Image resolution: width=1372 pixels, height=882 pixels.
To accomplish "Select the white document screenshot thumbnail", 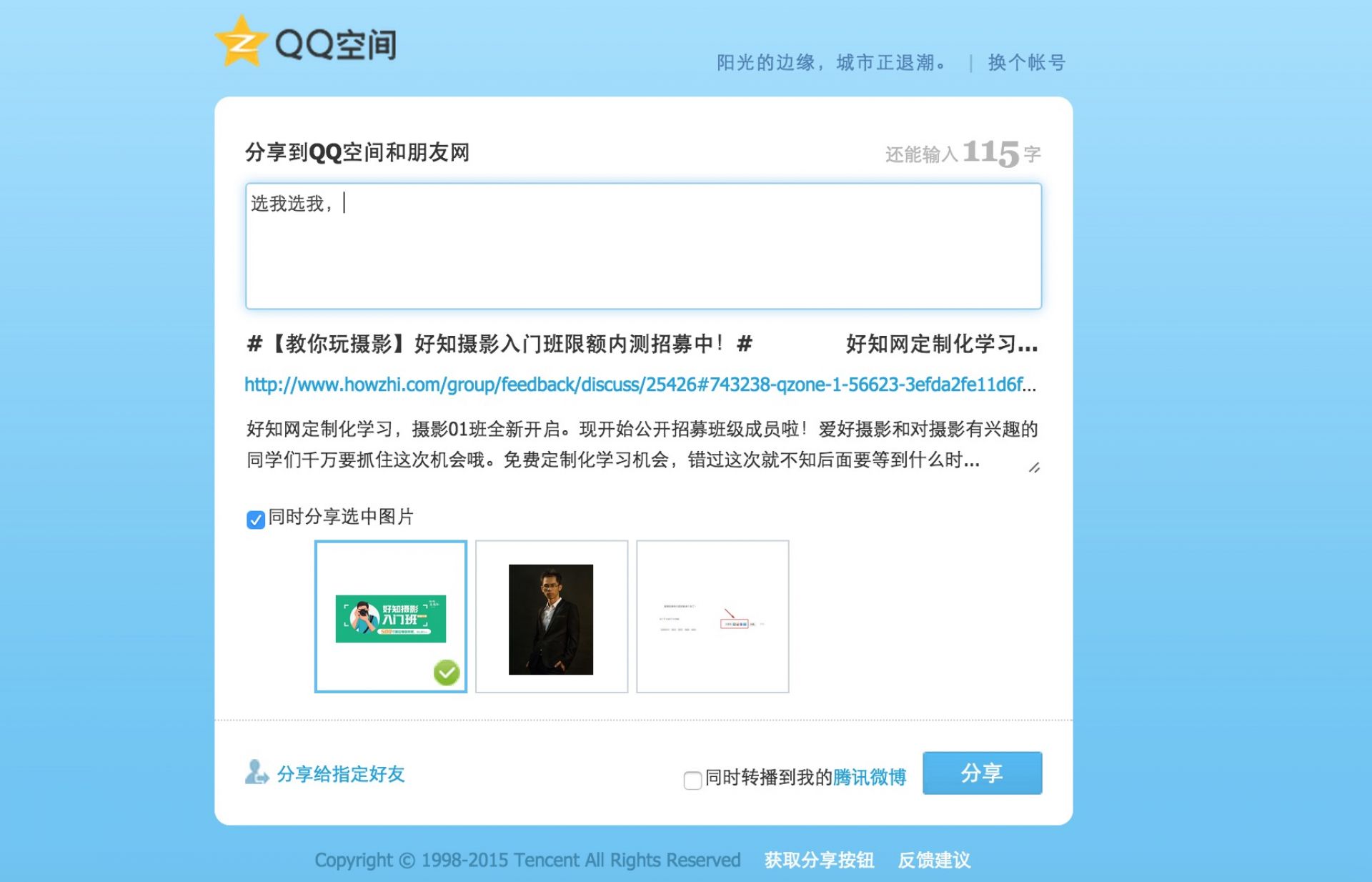I will pyautogui.click(x=712, y=617).
